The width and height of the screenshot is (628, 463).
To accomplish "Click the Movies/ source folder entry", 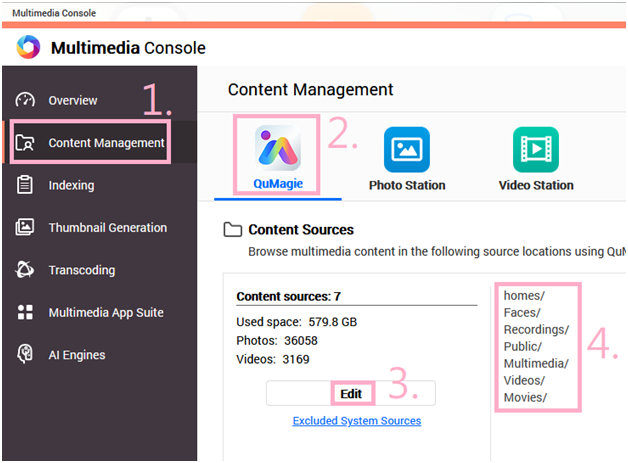I will click(x=524, y=397).
